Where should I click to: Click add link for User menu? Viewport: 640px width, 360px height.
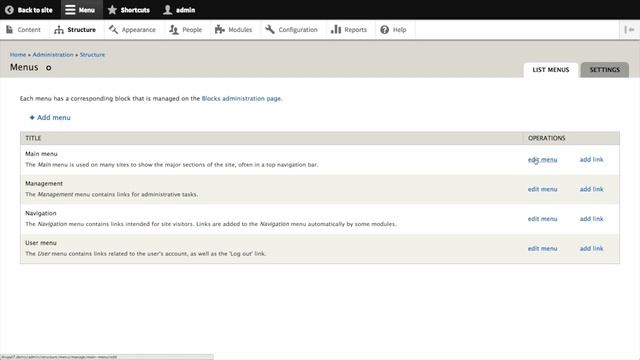click(591, 249)
